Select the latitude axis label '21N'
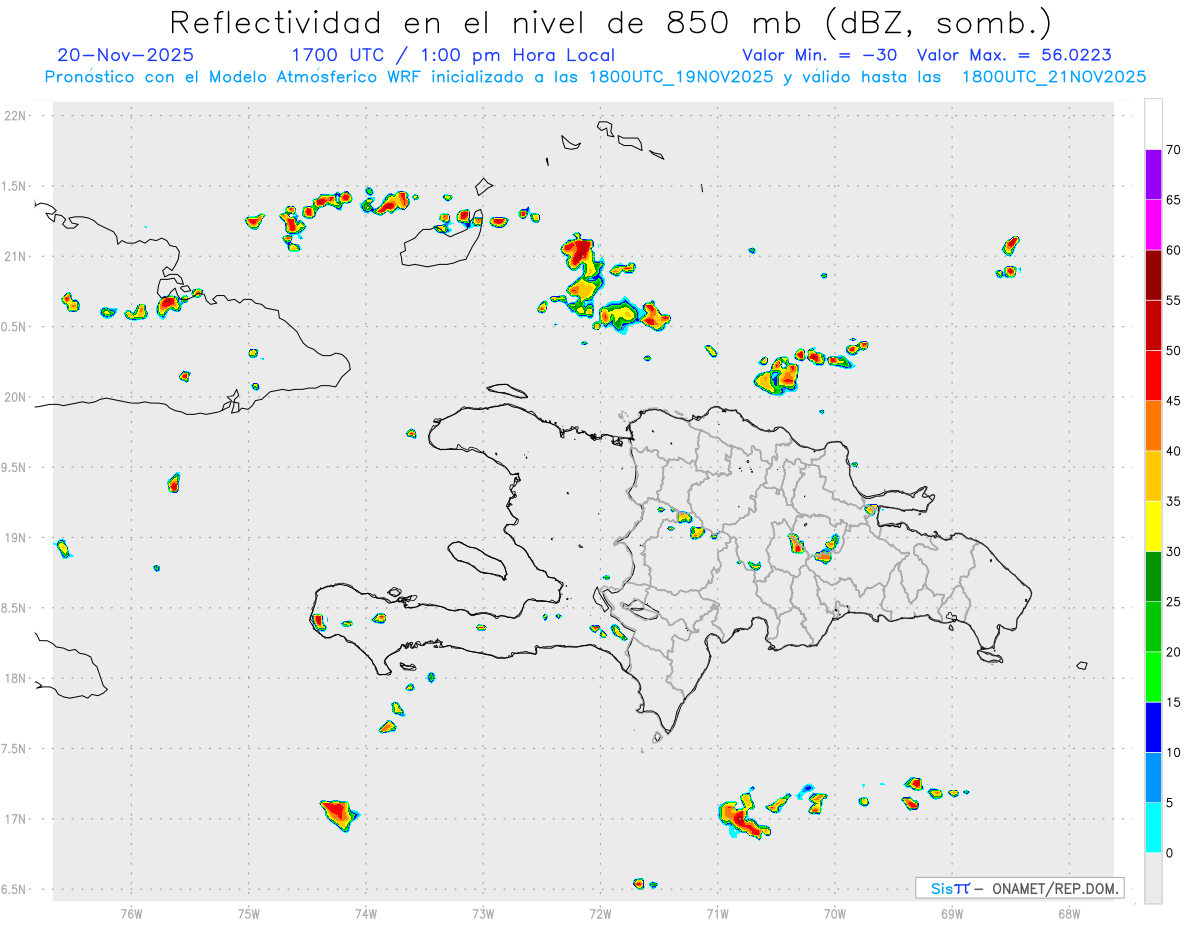This screenshot has height=927, width=1200. tap(16, 256)
